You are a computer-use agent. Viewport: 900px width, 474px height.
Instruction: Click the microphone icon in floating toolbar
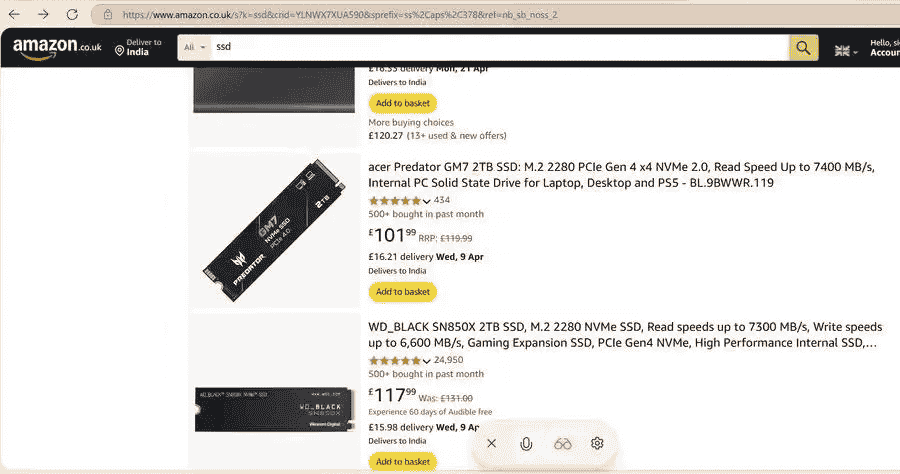[x=526, y=443]
